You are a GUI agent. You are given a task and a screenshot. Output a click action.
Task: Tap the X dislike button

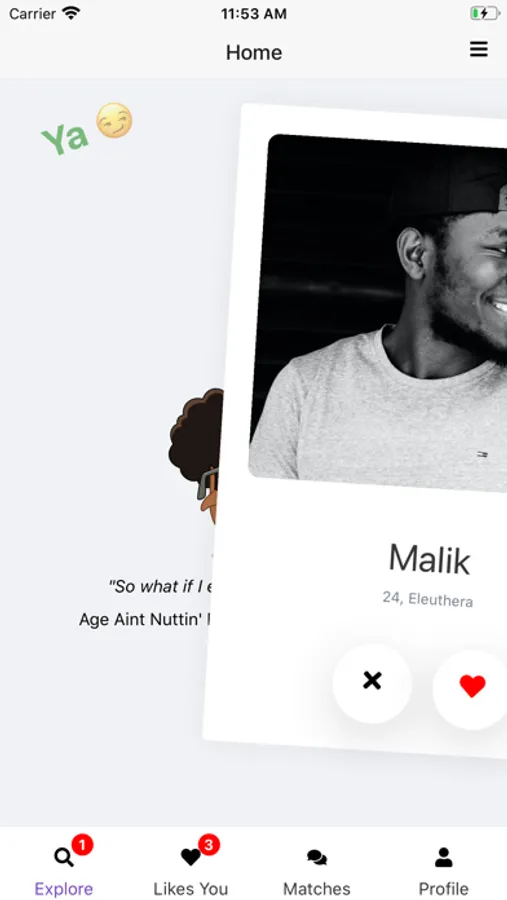(x=372, y=681)
